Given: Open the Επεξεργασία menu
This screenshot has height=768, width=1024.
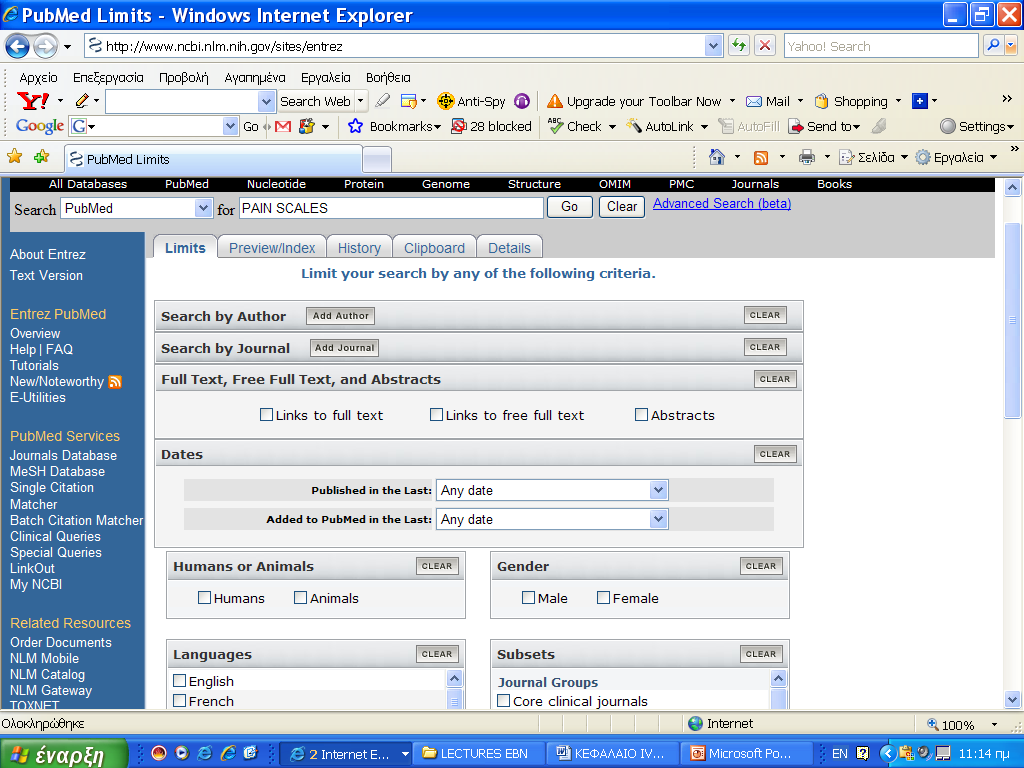Looking at the screenshot, I should (108, 78).
